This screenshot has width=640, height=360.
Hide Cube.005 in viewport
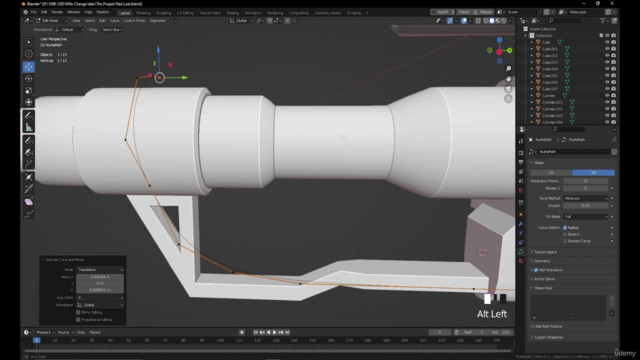coord(607,76)
